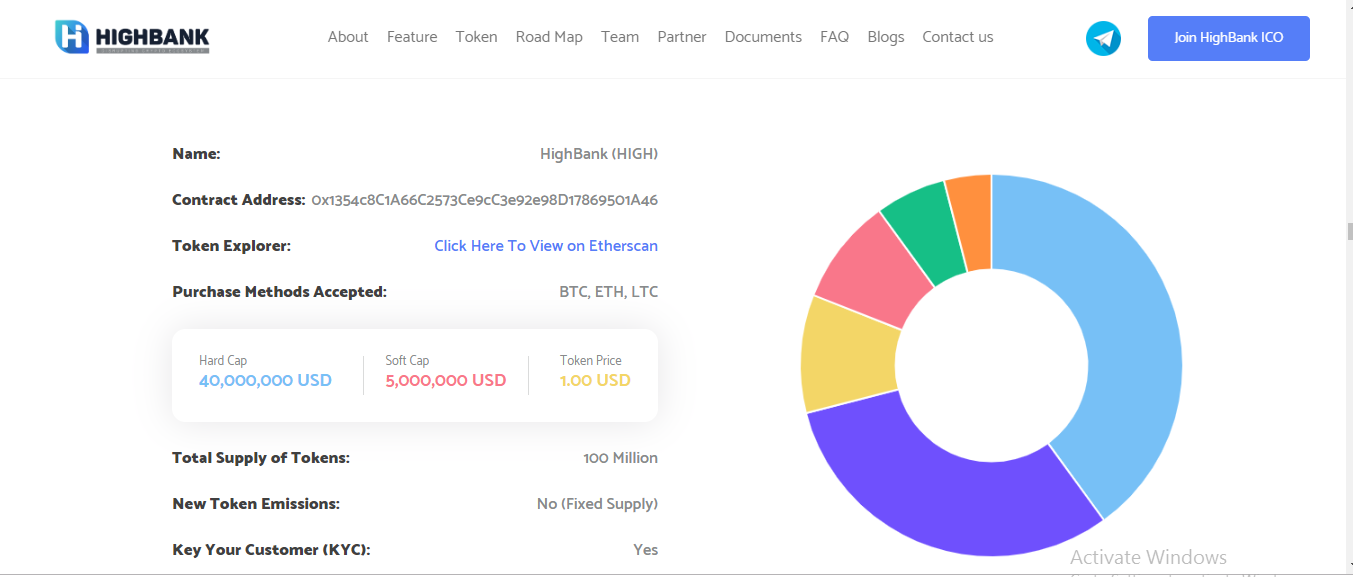Open the Telegram channel icon
Image resolution: width=1353 pixels, height=577 pixels.
[x=1103, y=39]
